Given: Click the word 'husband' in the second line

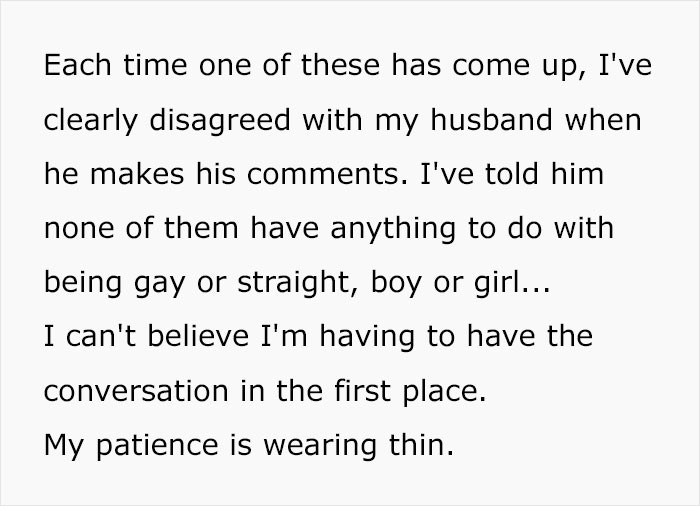Looking at the screenshot, I should point(491,120).
